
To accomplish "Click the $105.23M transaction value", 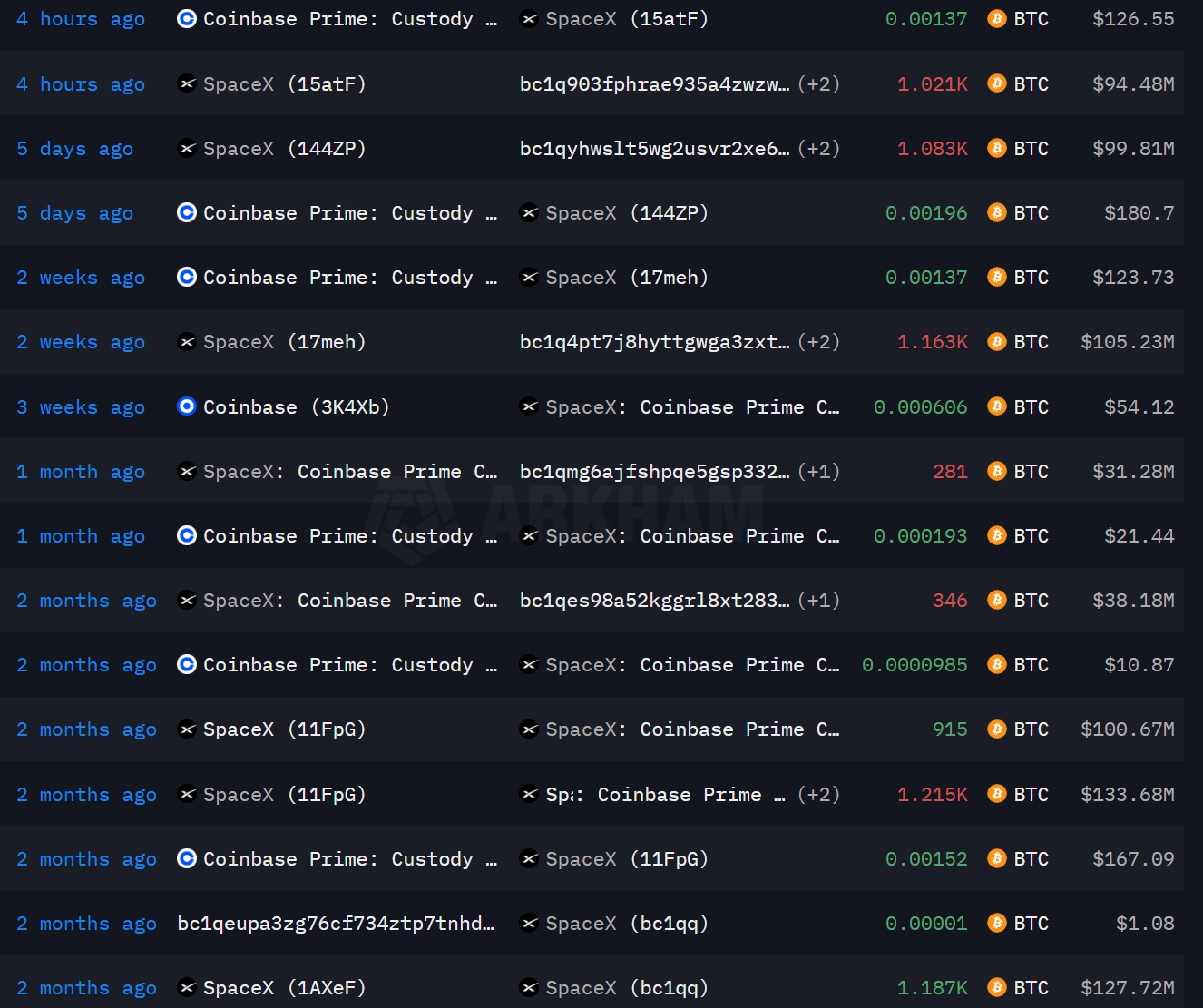I will point(1127,342).
